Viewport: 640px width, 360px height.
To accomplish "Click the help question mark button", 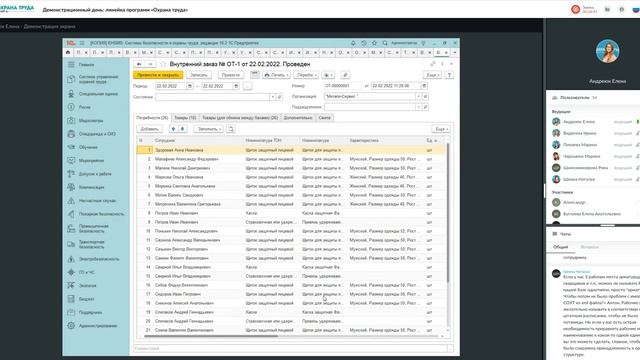I will 449,75.
